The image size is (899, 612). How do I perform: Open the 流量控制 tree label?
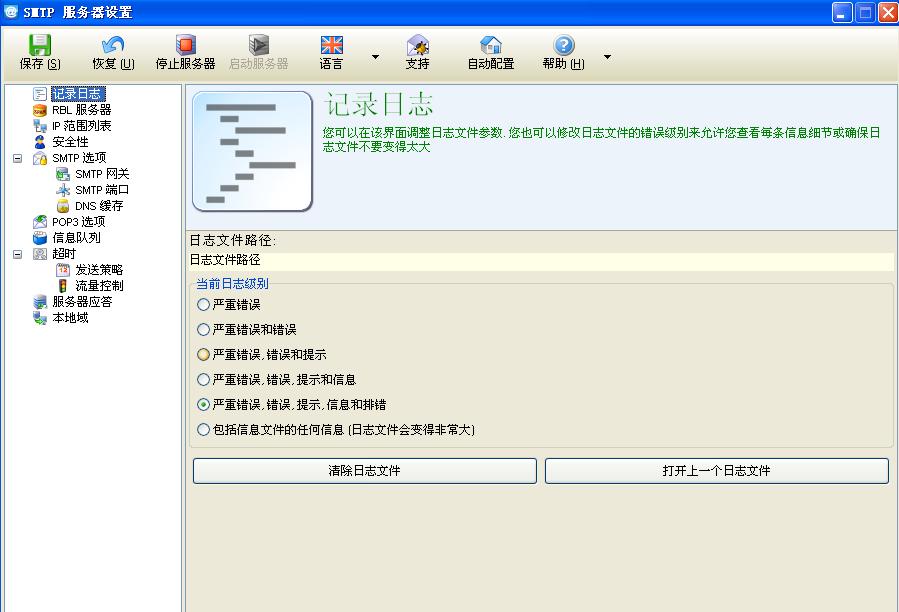[x=99, y=286]
